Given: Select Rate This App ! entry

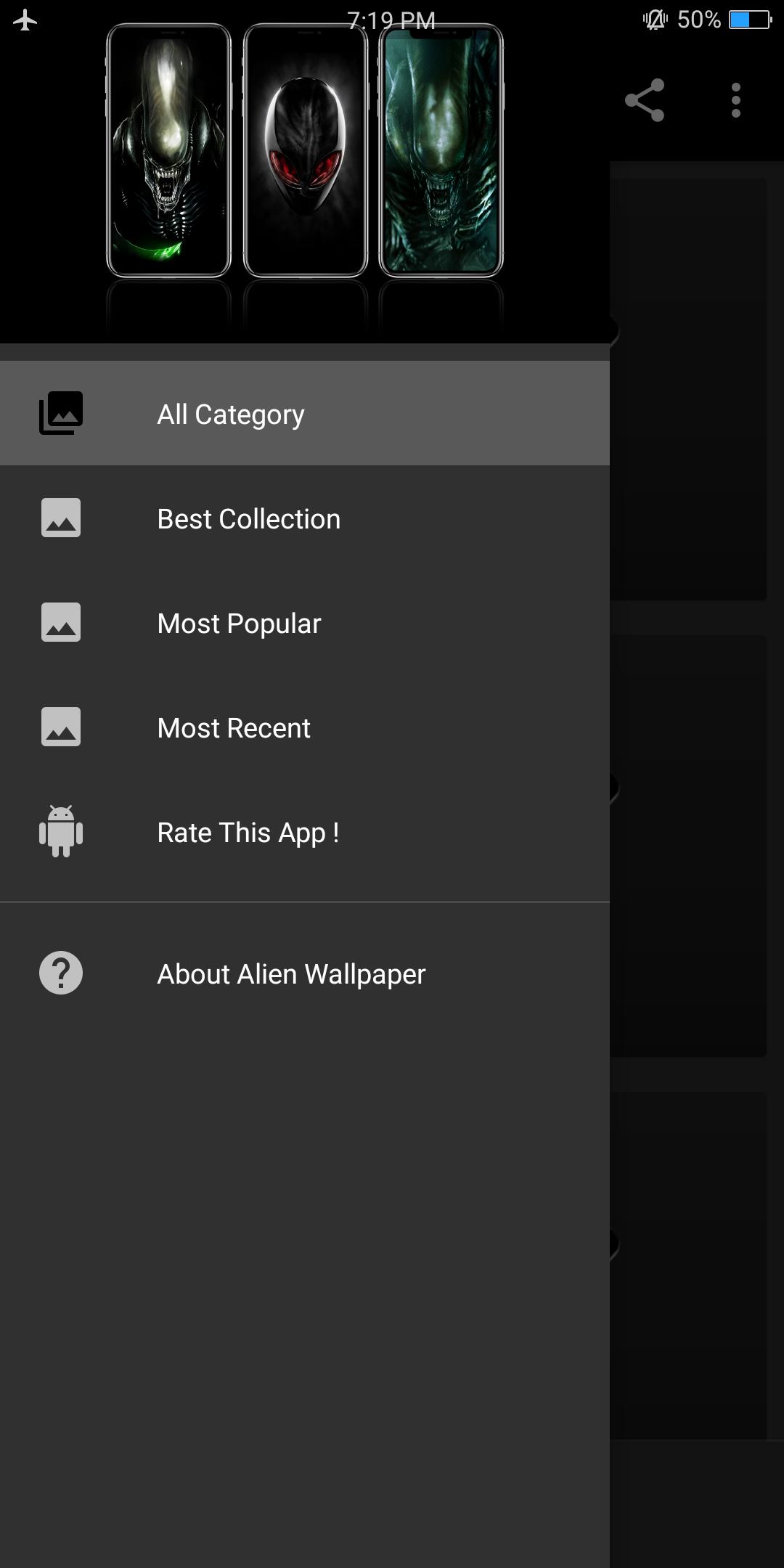Looking at the screenshot, I should point(305,831).
